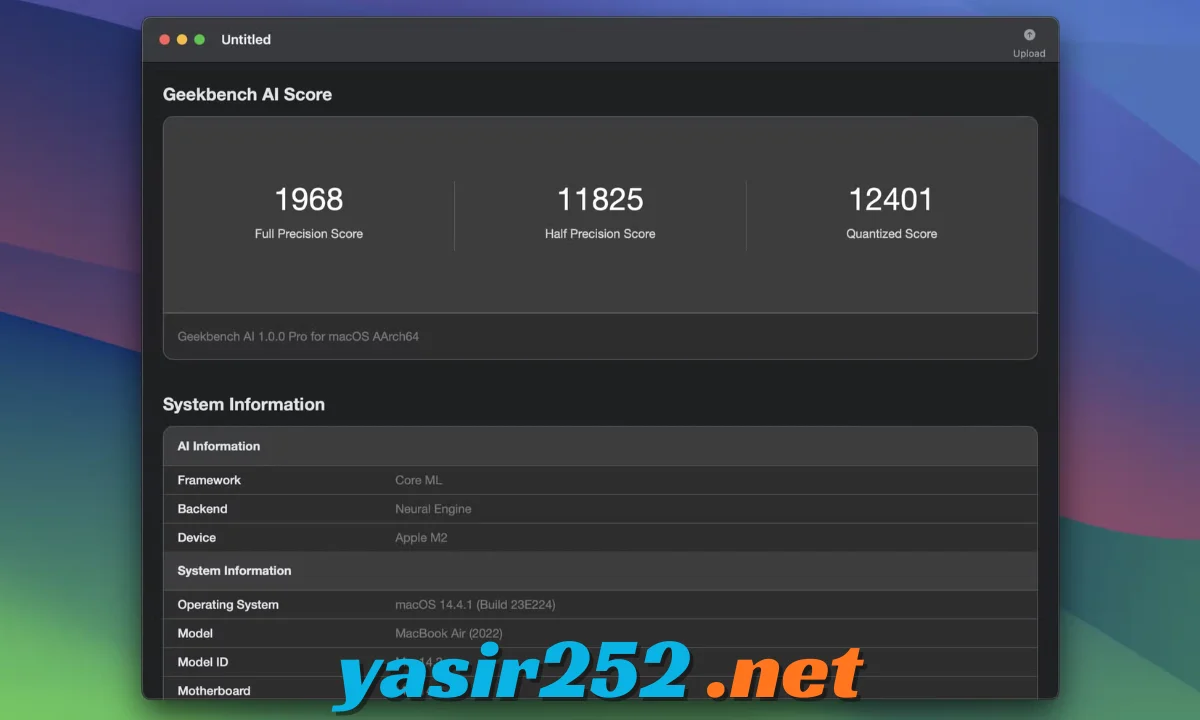The height and width of the screenshot is (720, 1200).
Task: Select the macOS 14.4.1 build value
Action: (475, 605)
